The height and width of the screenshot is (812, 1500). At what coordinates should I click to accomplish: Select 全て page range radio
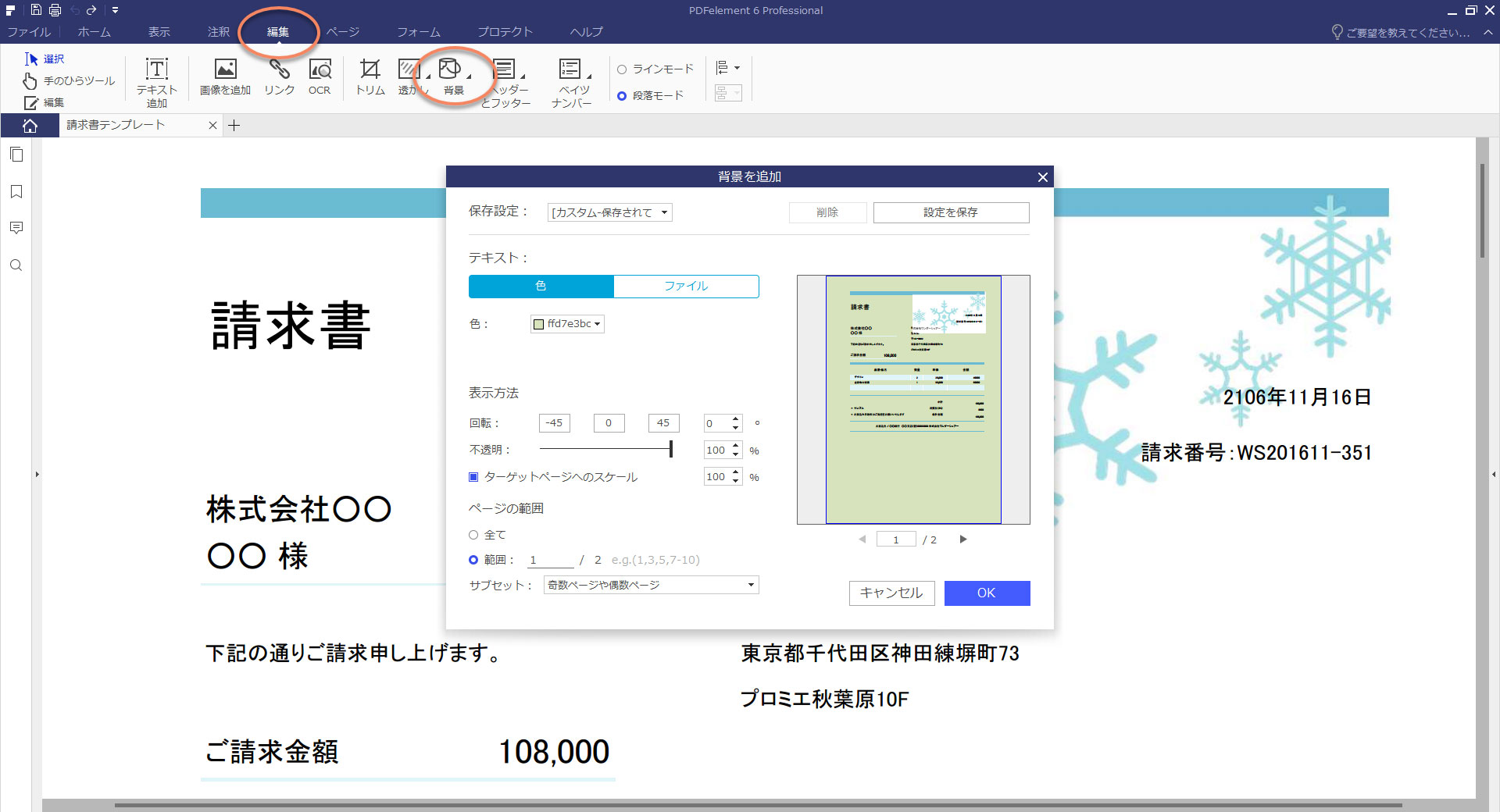pos(473,535)
